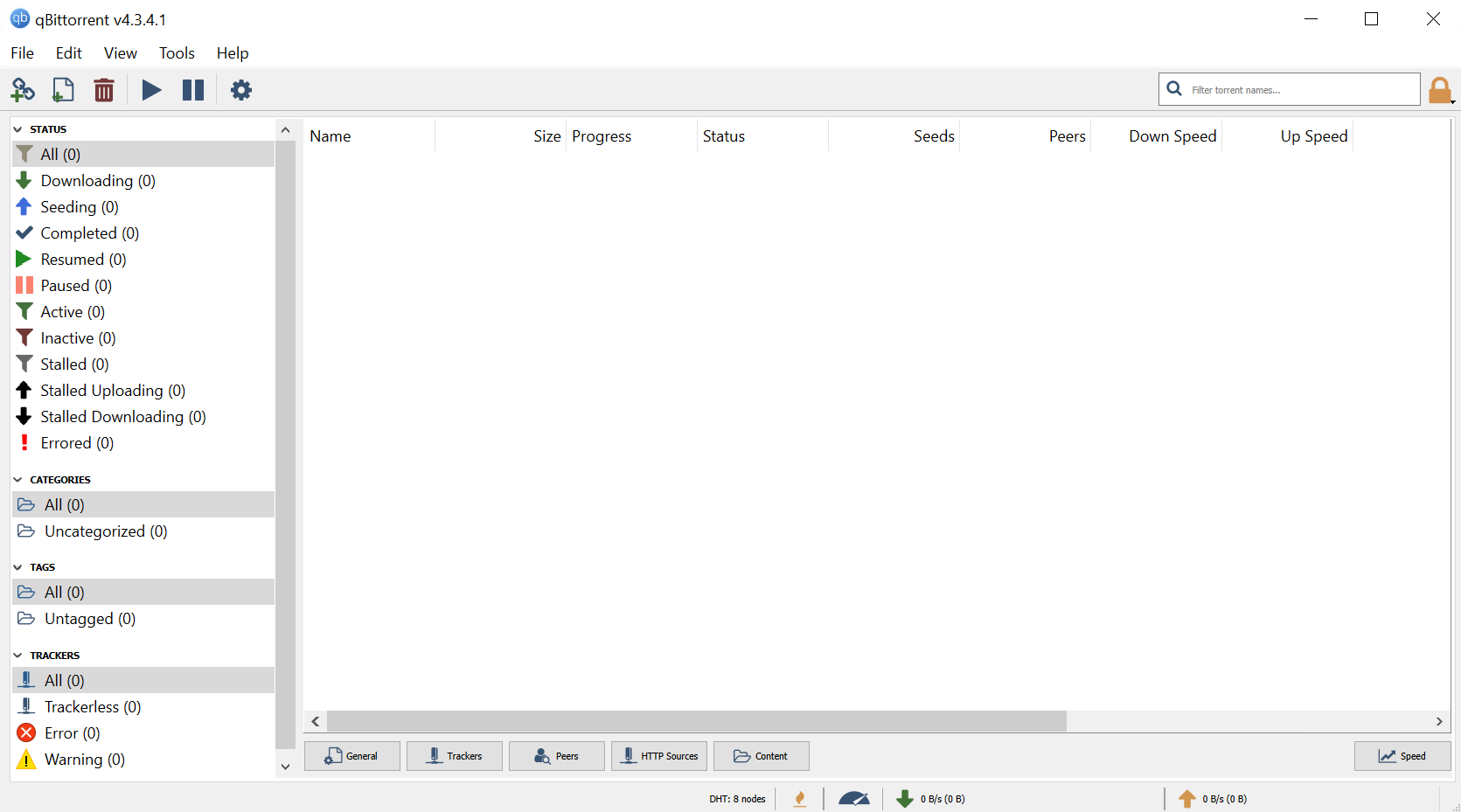Open the Edit menu
1461x812 pixels.
click(69, 53)
